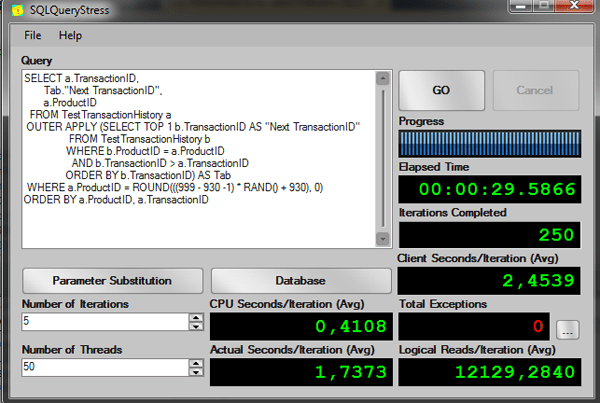600x403 pixels.
Task: Click the ORDER BY a.ProductID query line
Action: click(116, 199)
